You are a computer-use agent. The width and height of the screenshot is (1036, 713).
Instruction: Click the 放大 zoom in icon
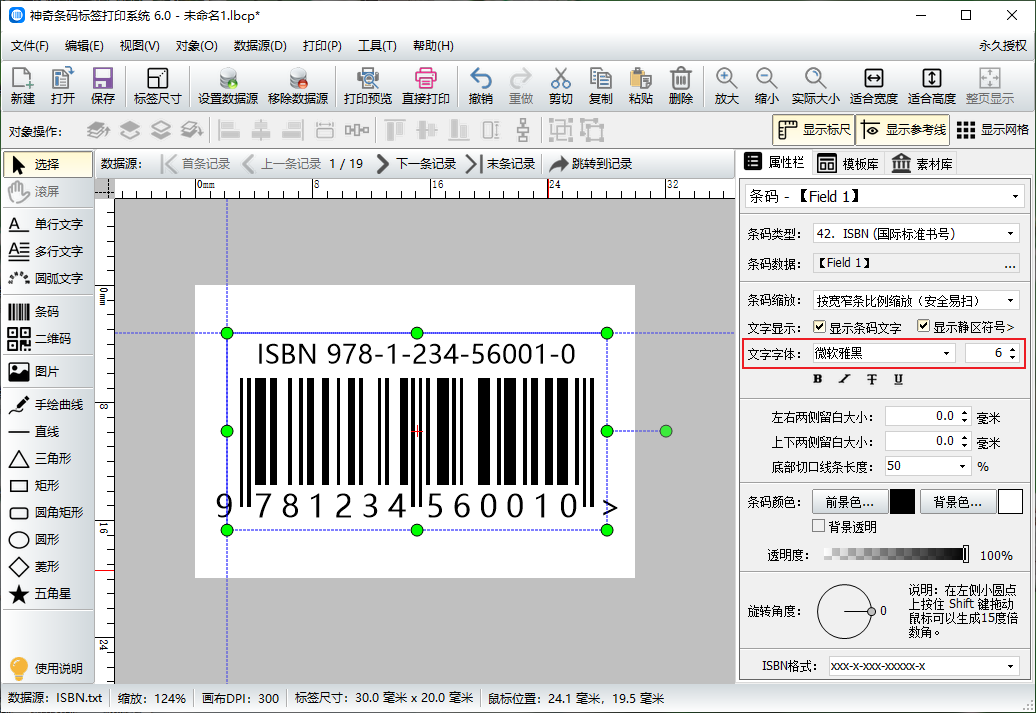726,86
